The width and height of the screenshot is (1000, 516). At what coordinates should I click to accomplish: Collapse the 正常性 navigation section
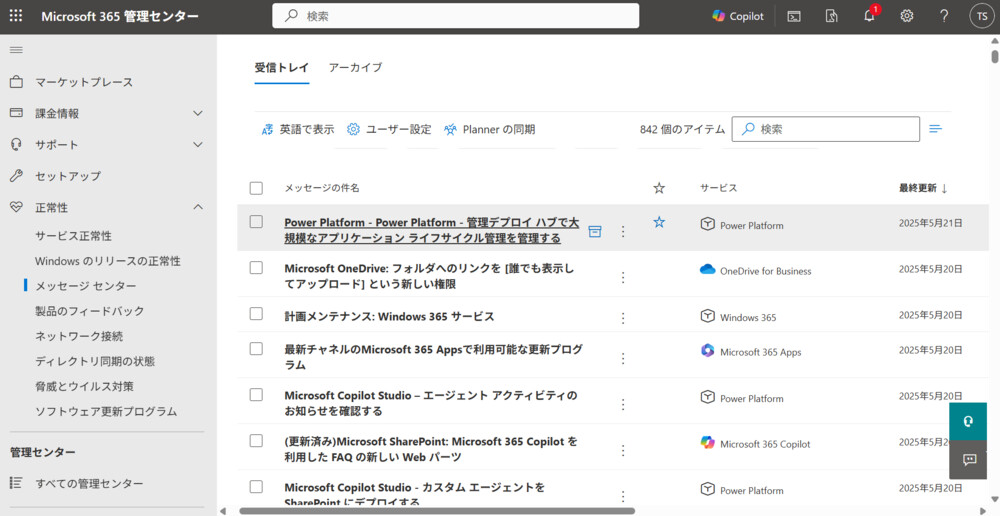[x=197, y=207]
